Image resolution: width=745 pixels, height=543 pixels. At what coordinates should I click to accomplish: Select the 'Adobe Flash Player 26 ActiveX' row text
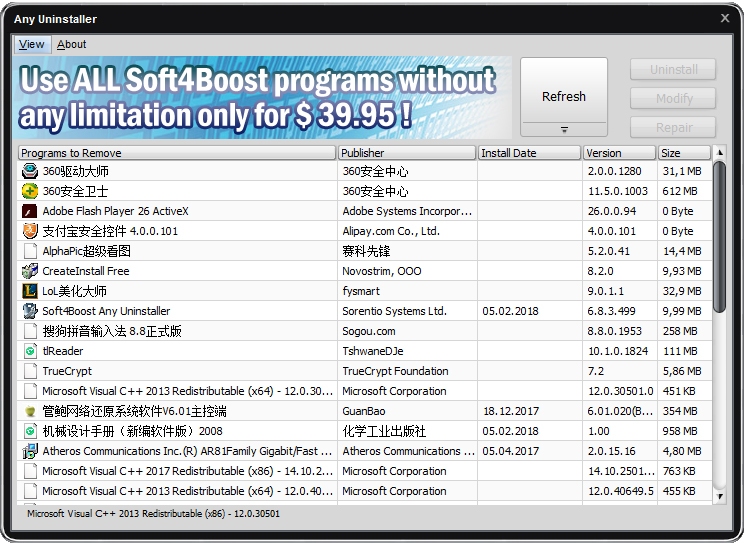click(x=115, y=211)
